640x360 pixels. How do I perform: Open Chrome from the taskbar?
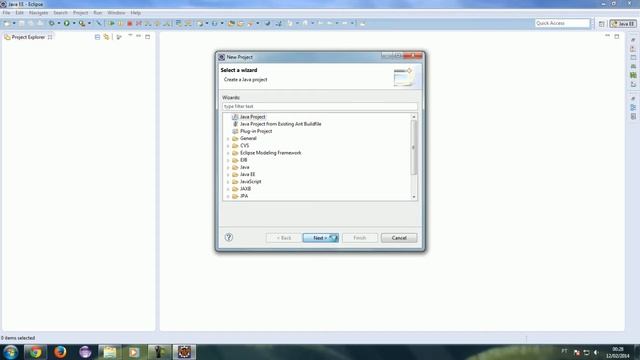click(36, 352)
